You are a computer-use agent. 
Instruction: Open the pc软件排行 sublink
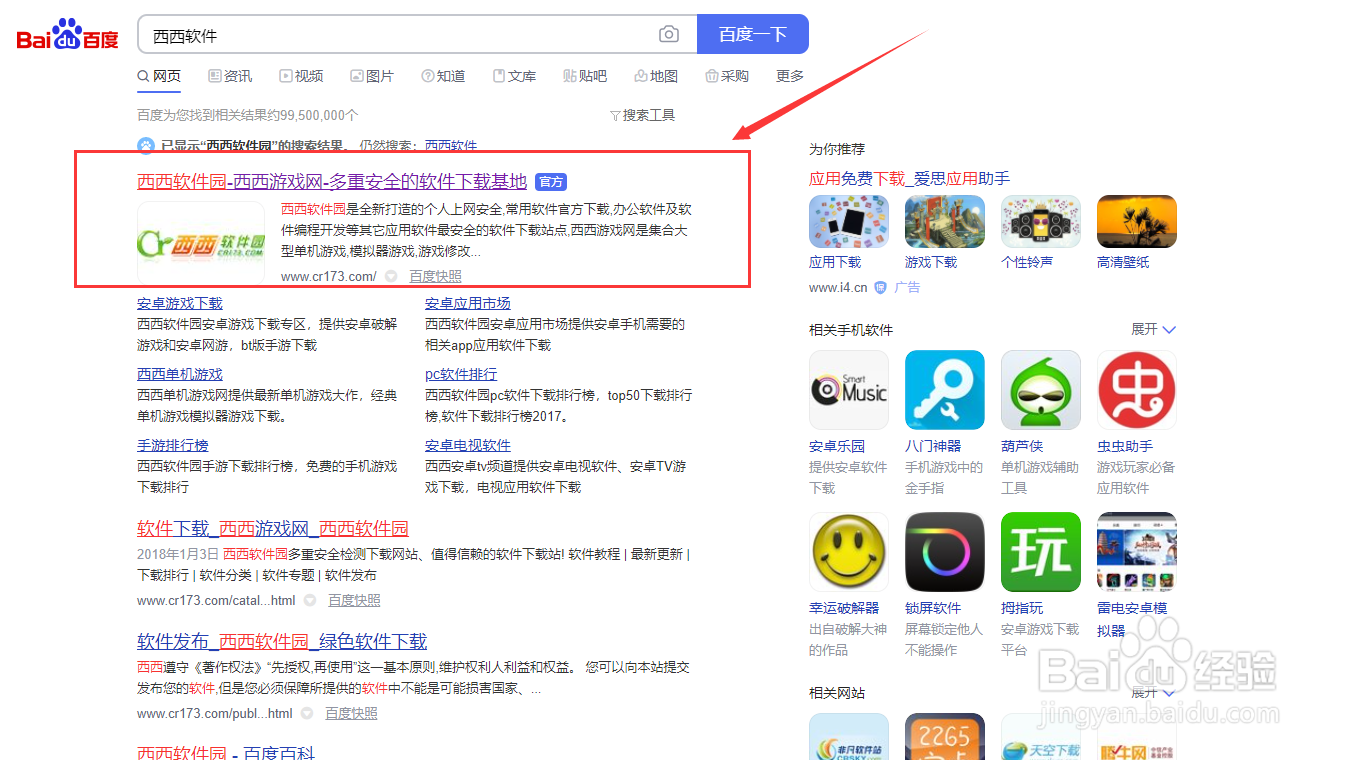461,374
